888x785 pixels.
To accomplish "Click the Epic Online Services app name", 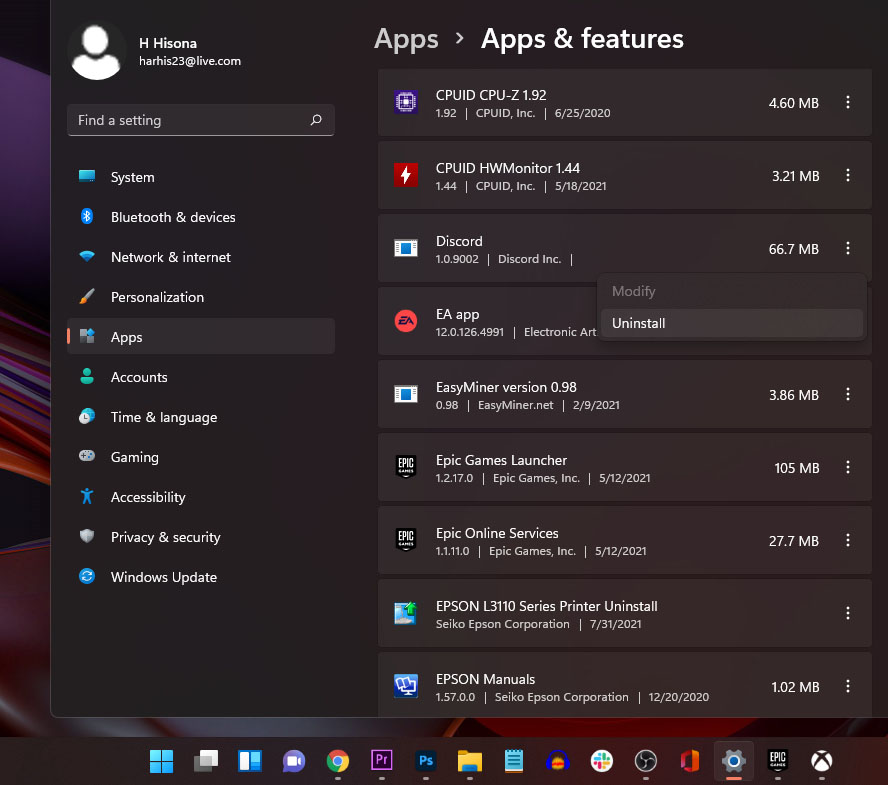I will pos(497,534).
